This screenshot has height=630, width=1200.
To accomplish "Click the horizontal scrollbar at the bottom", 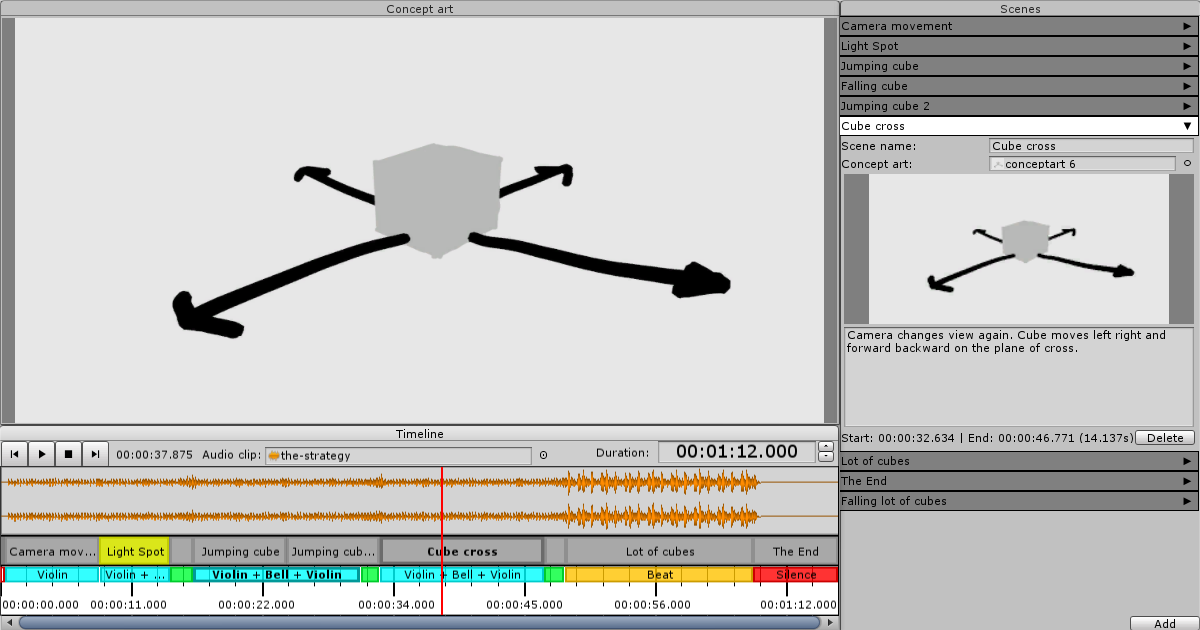I will pyautogui.click(x=420, y=622).
